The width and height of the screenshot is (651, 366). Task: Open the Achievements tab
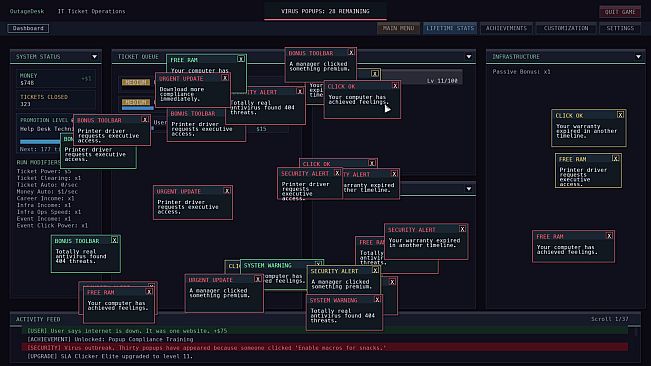click(506, 28)
